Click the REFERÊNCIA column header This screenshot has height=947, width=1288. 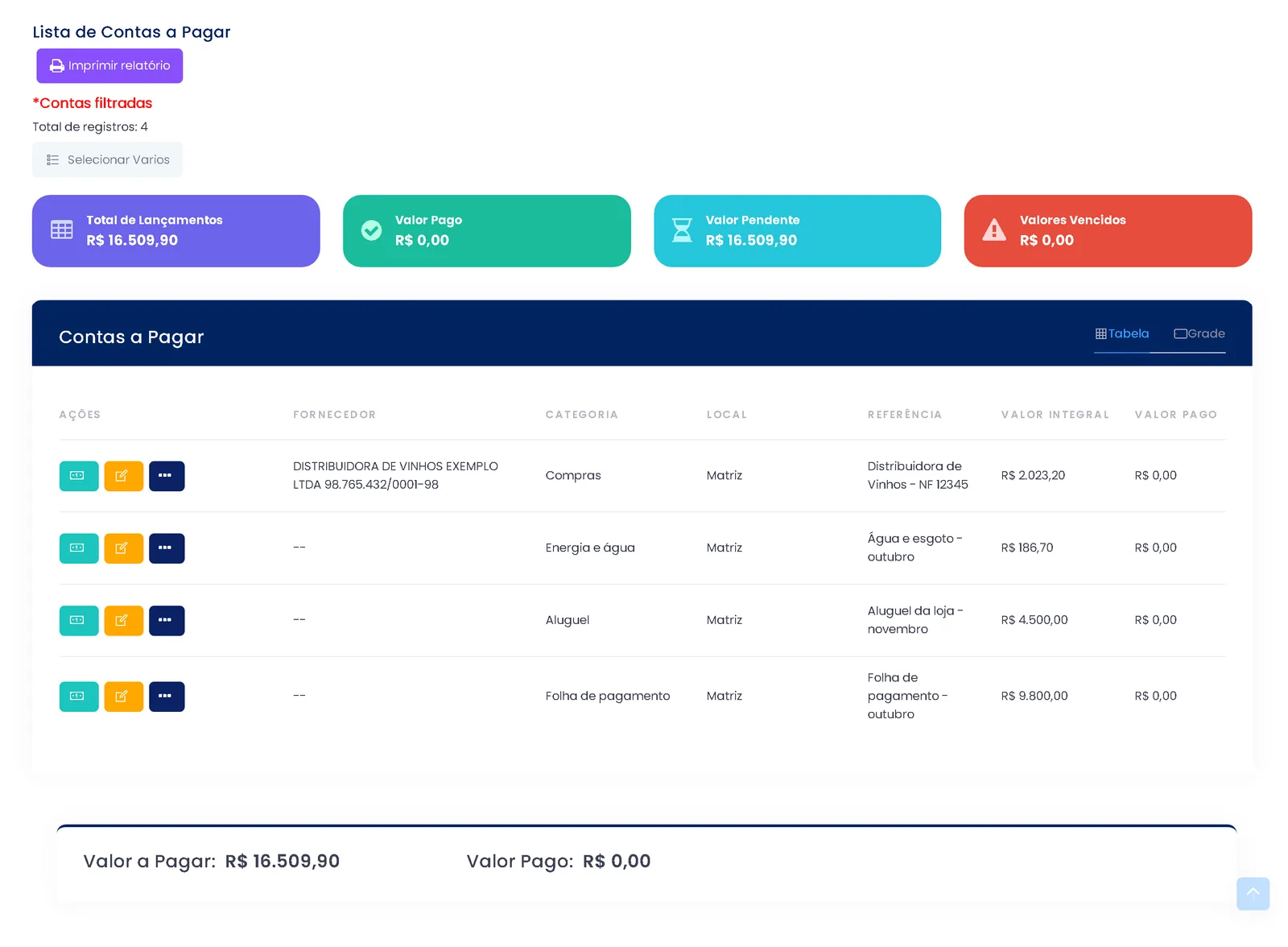[905, 415]
